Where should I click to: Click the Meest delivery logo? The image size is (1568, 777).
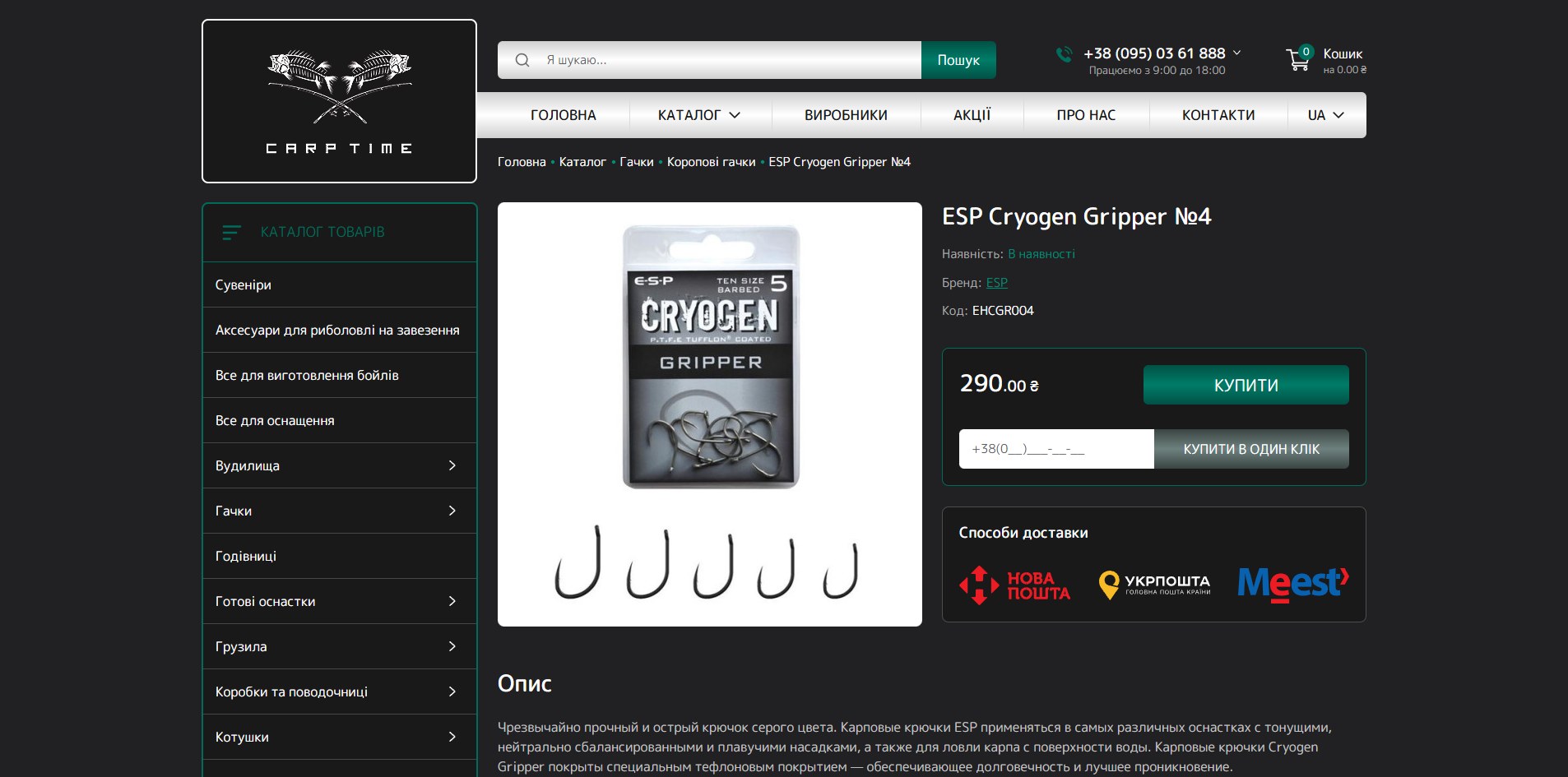1293,585
